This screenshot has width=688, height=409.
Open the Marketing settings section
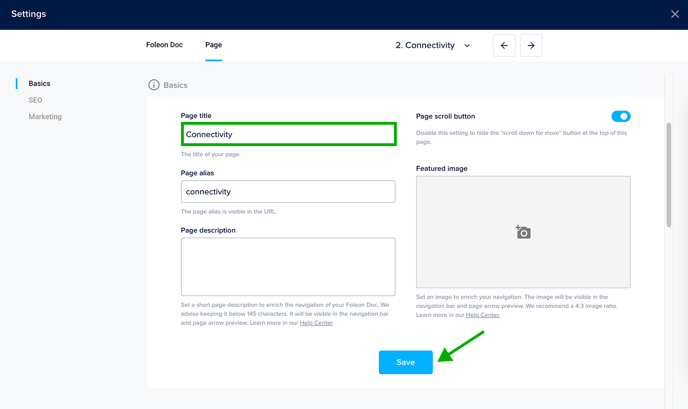(45, 116)
